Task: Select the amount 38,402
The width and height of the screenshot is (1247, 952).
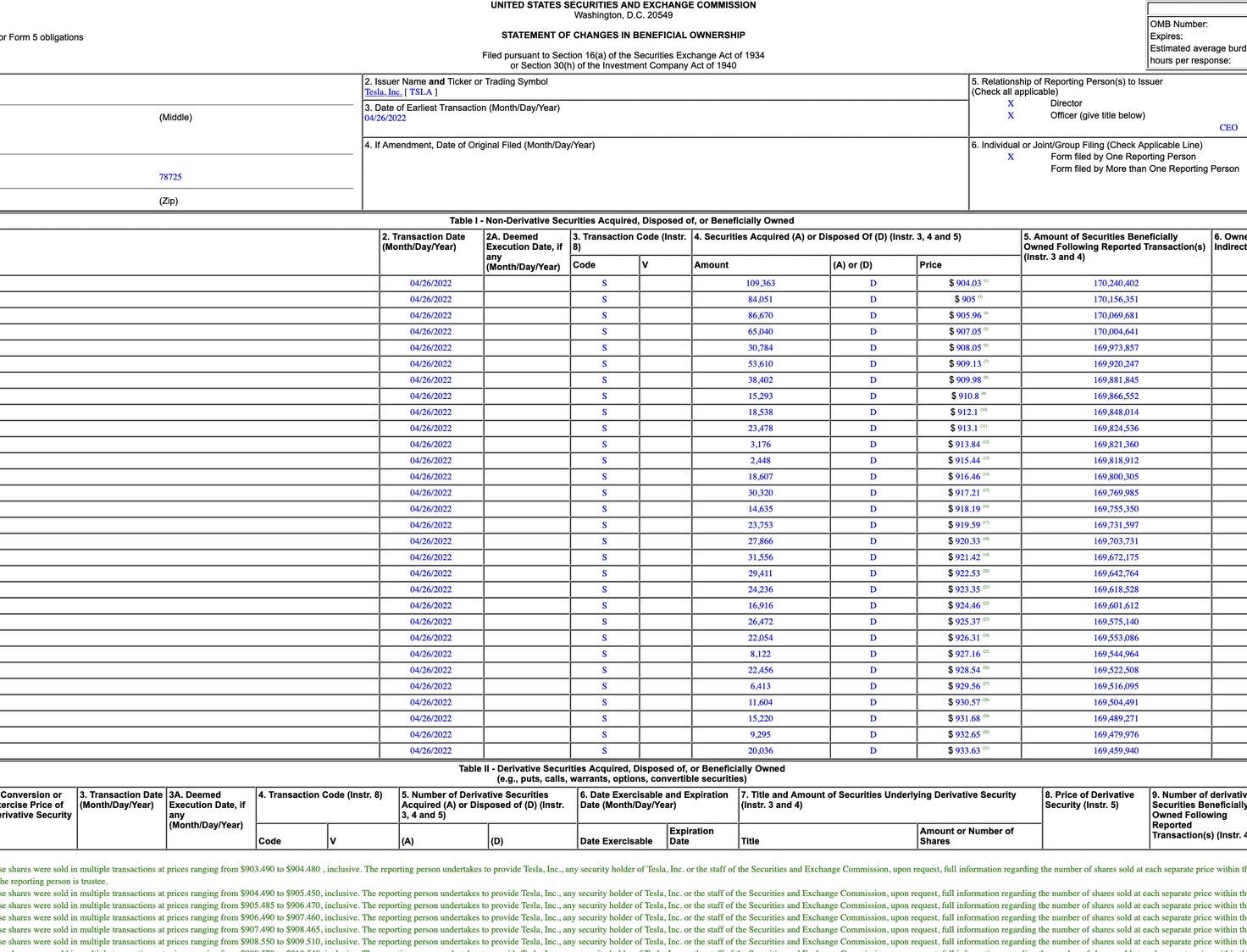Action: (761, 380)
